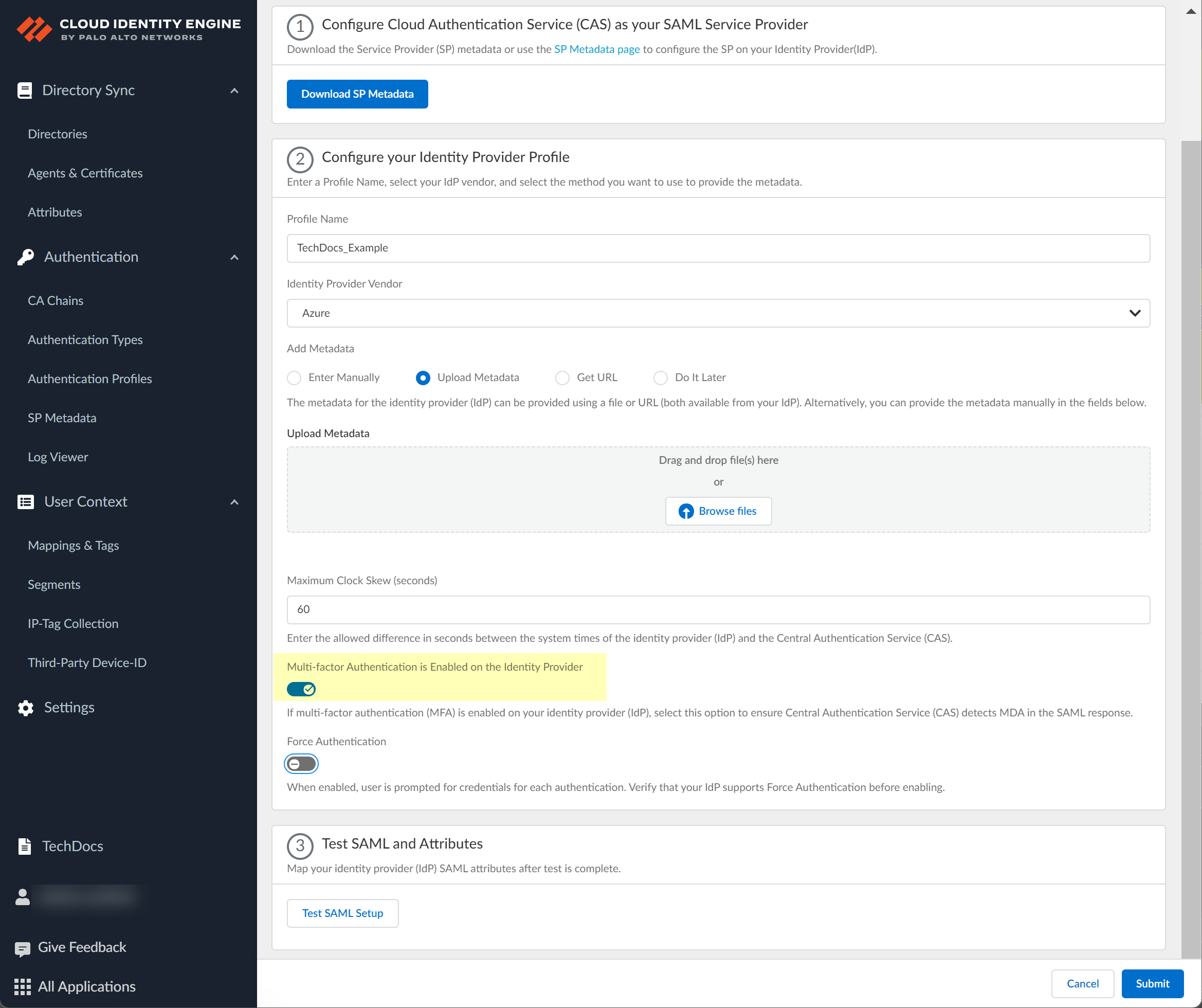Choose the Get URL metadata option
The height and width of the screenshot is (1008, 1202).
[x=561, y=377]
